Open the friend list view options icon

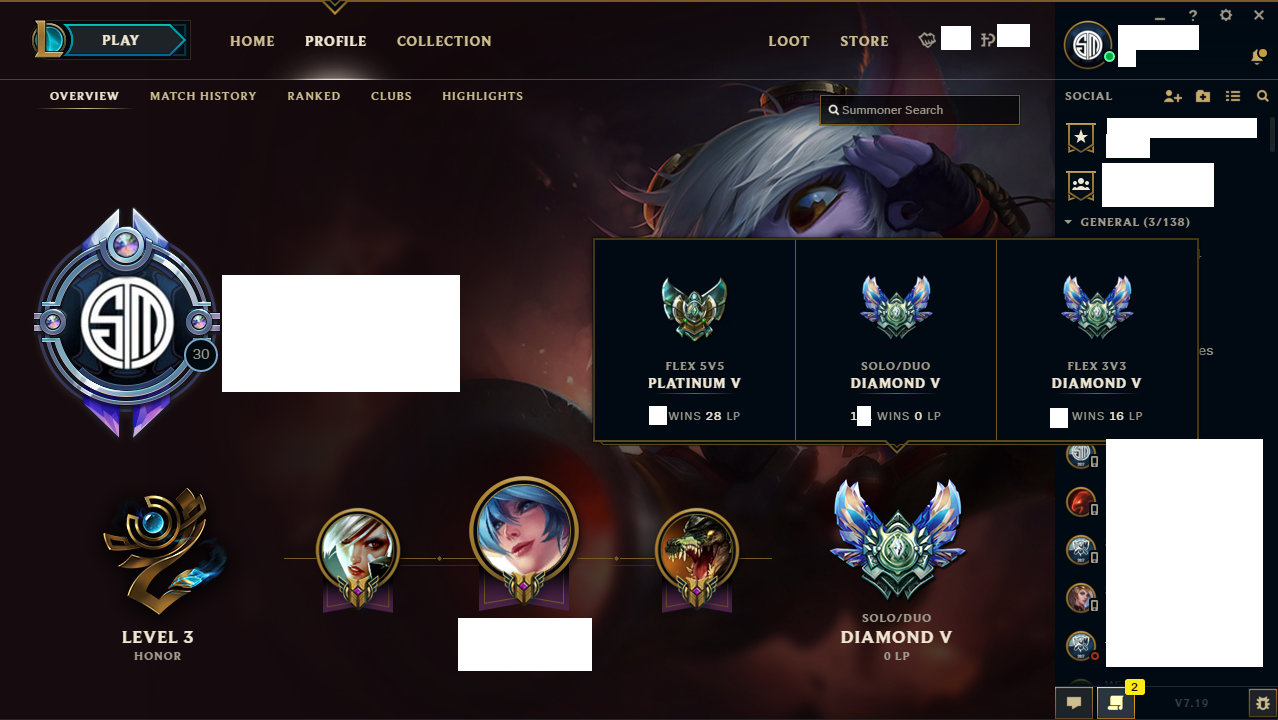click(1233, 96)
